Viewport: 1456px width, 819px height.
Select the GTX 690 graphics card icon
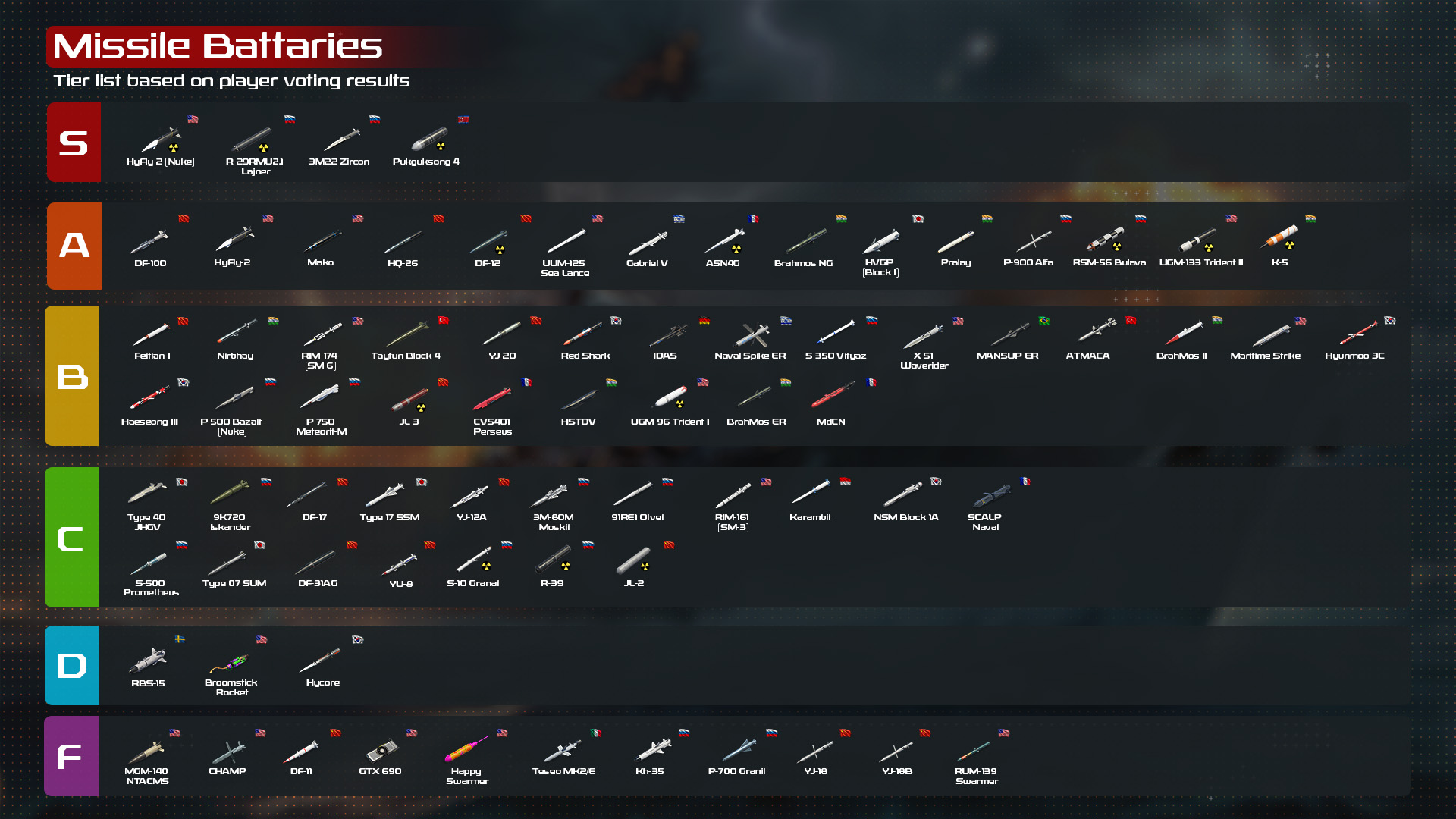click(x=381, y=752)
